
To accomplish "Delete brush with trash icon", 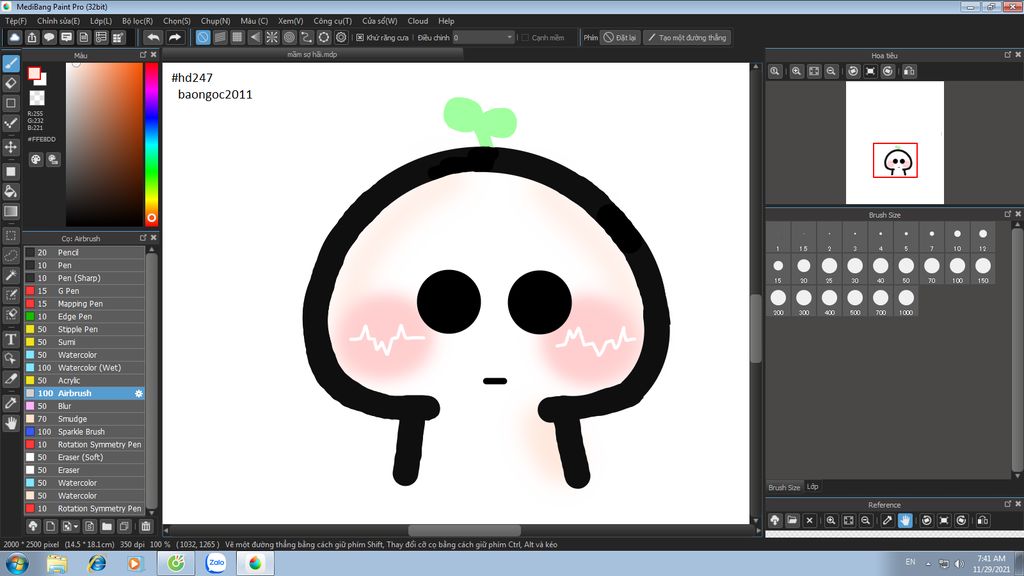I will pos(146,526).
